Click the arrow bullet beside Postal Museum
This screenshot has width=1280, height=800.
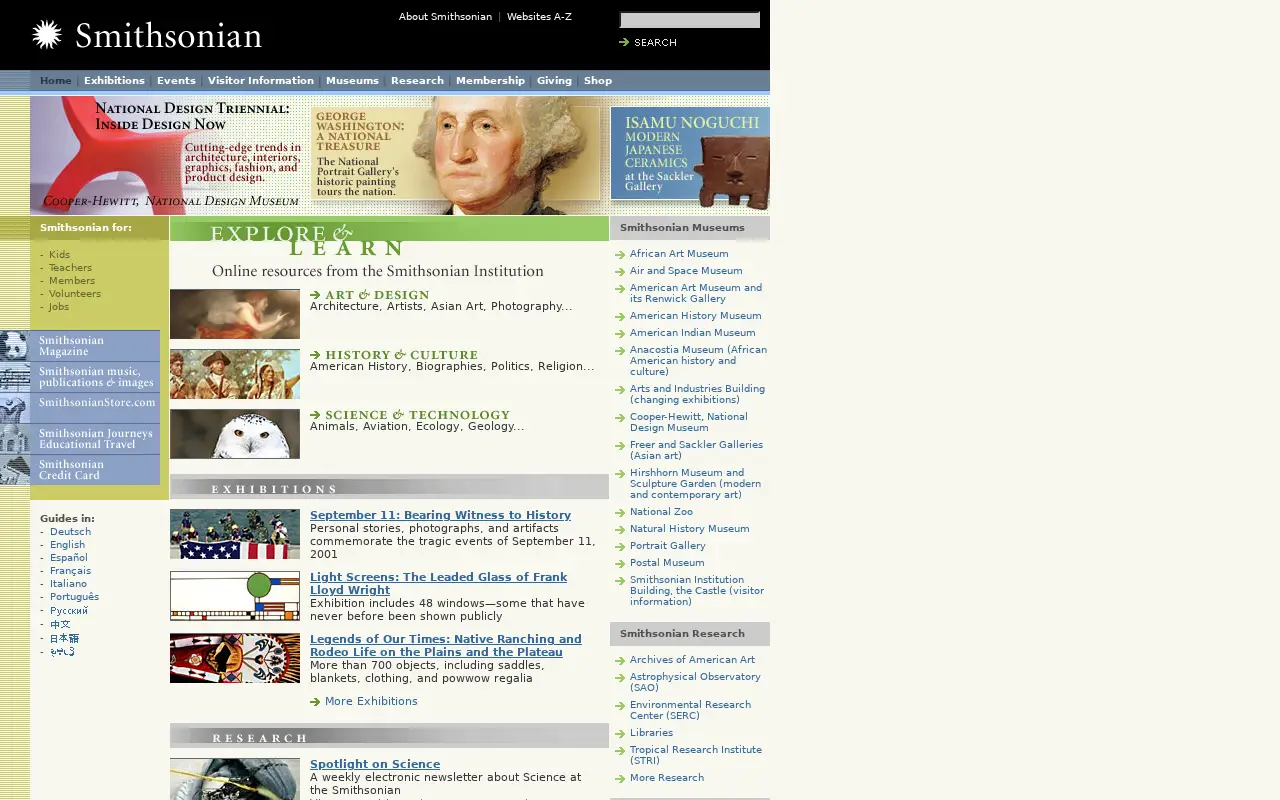click(x=620, y=564)
